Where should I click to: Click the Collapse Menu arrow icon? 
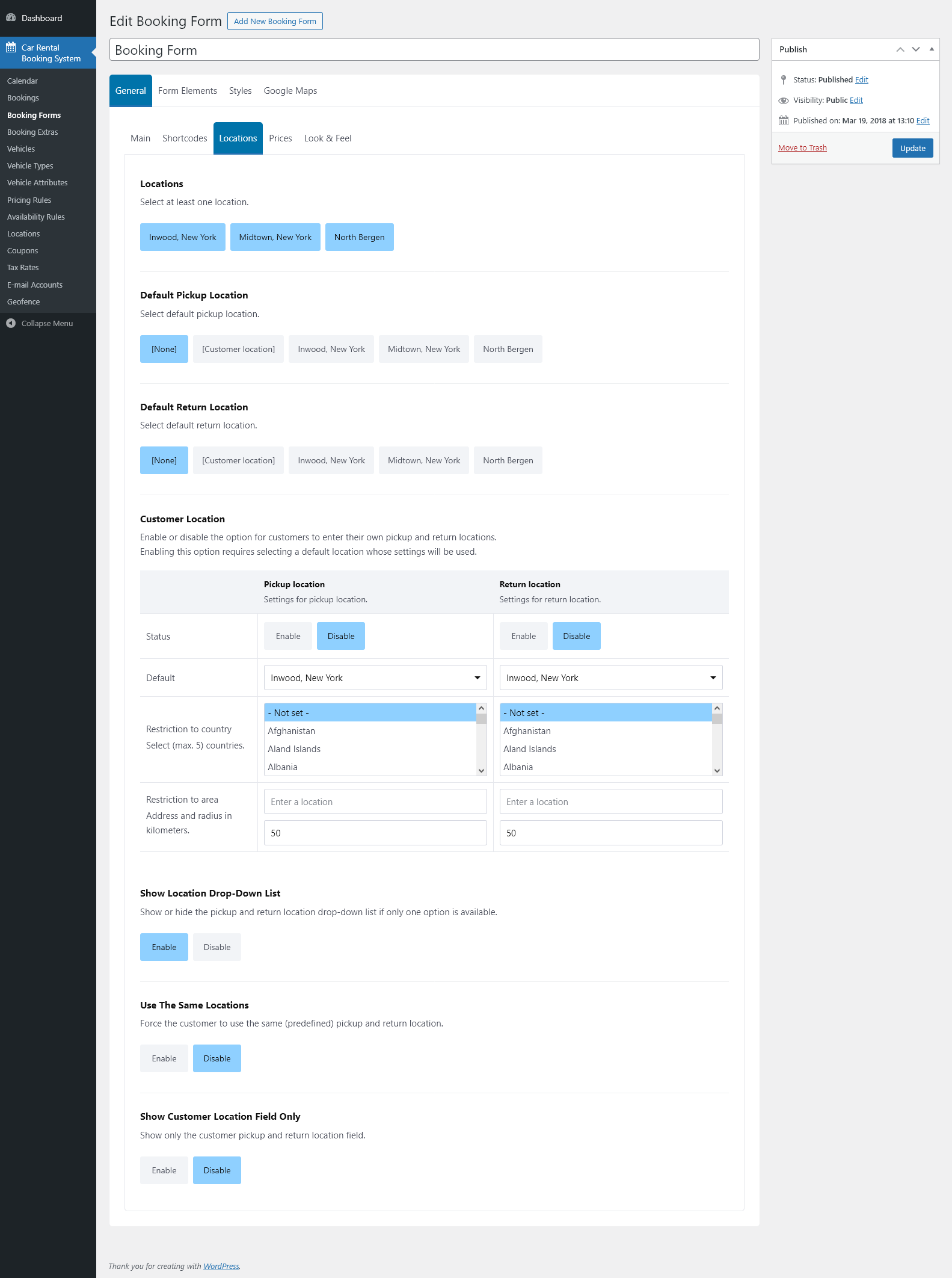[x=11, y=324]
